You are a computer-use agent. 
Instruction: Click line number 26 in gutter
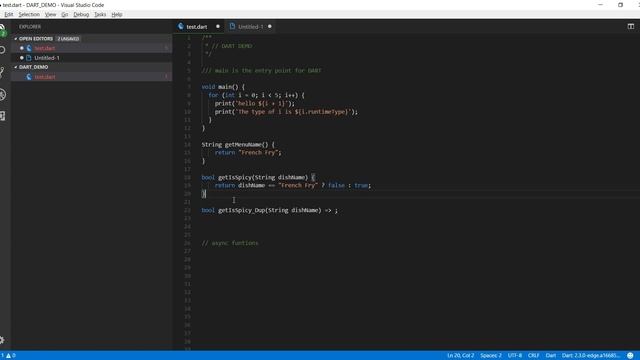click(187, 243)
